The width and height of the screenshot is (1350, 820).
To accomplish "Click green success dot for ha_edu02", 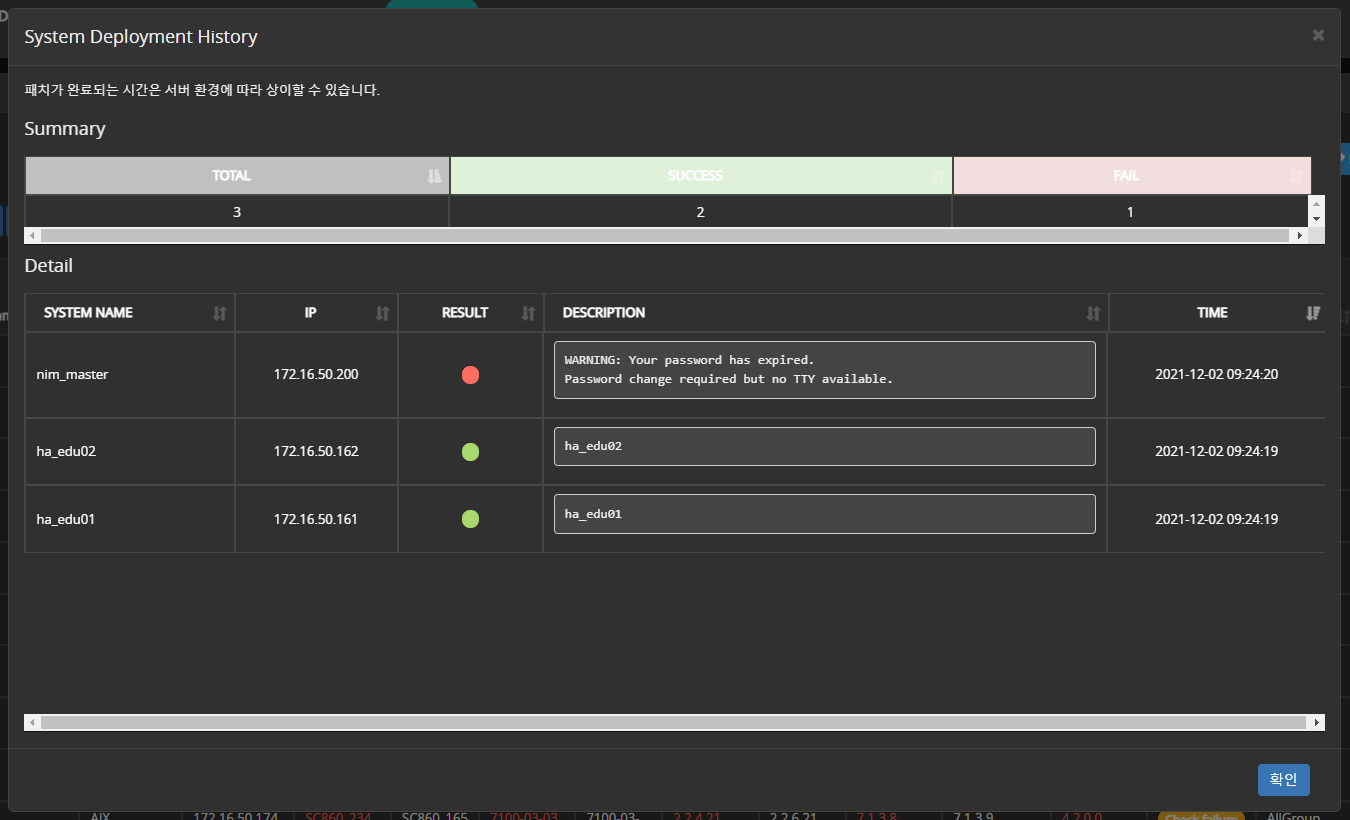I will tap(470, 452).
